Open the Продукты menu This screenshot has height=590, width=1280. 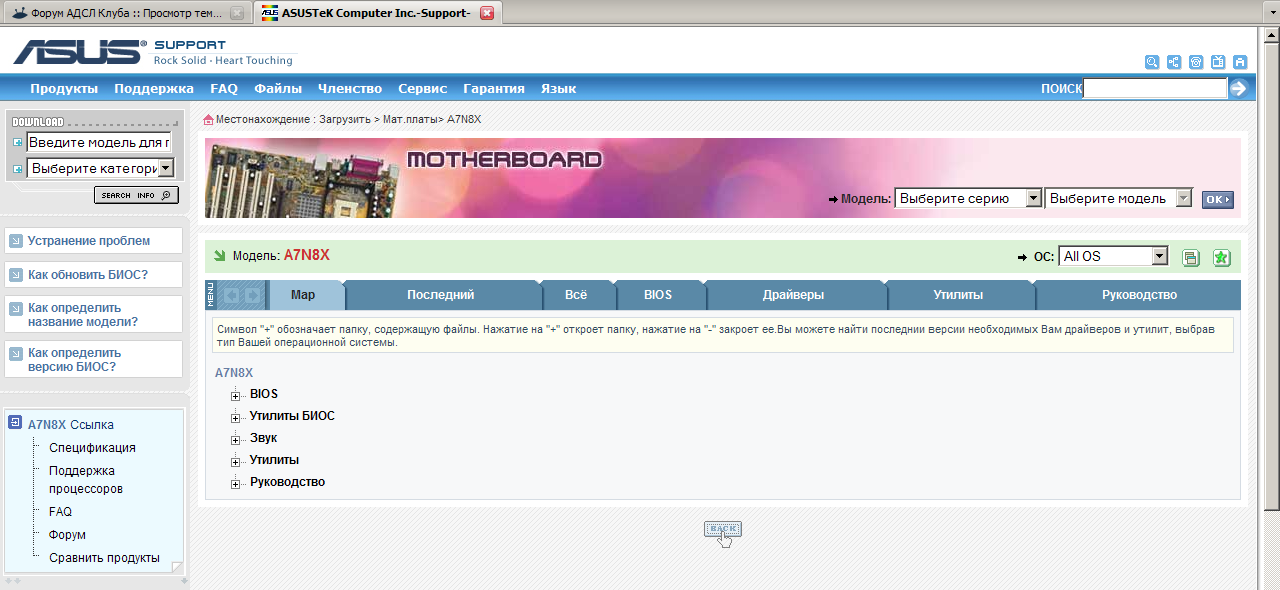pyautogui.click(x=64, y=88)
